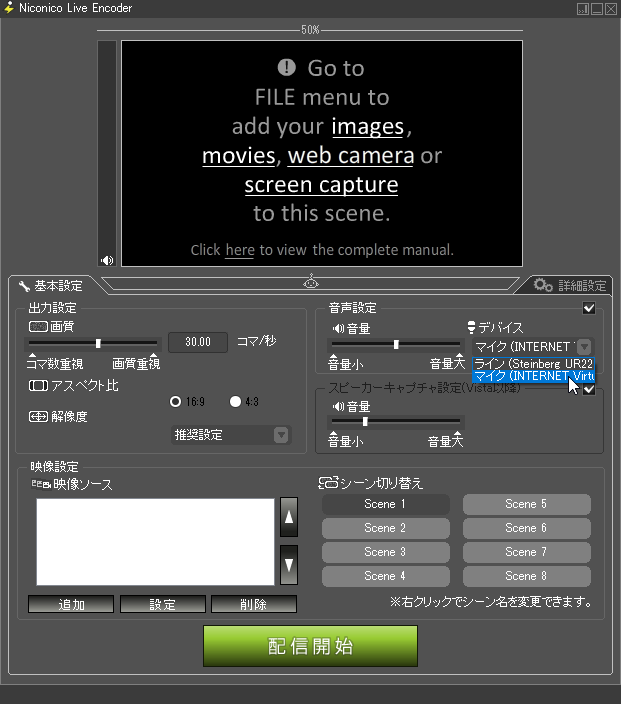Open the マイク device dropdown
This screenshot has height=704, width=621.
pos(533,347)
